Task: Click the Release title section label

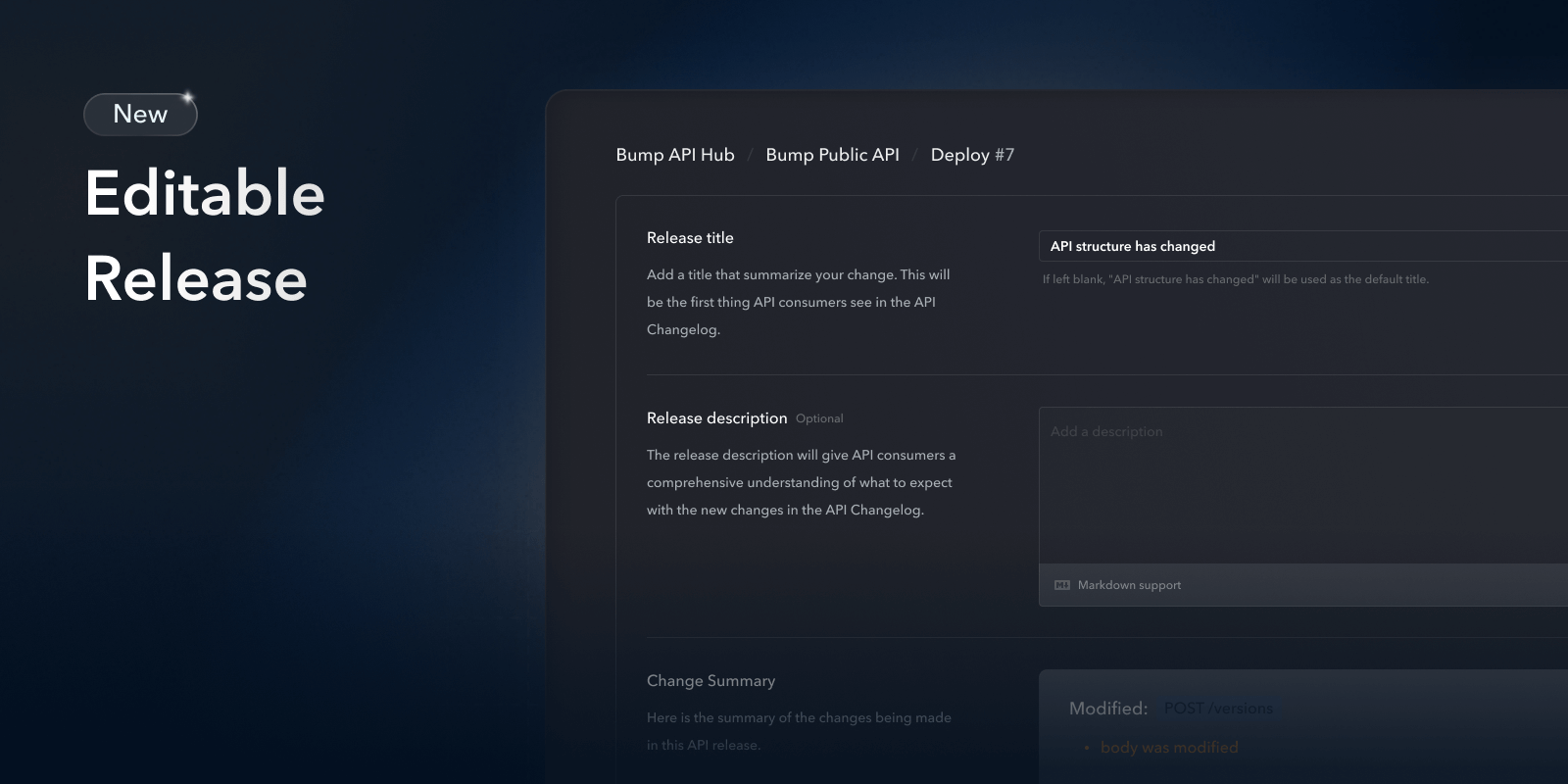Action: pyautogui.click(x=690, y=238)
